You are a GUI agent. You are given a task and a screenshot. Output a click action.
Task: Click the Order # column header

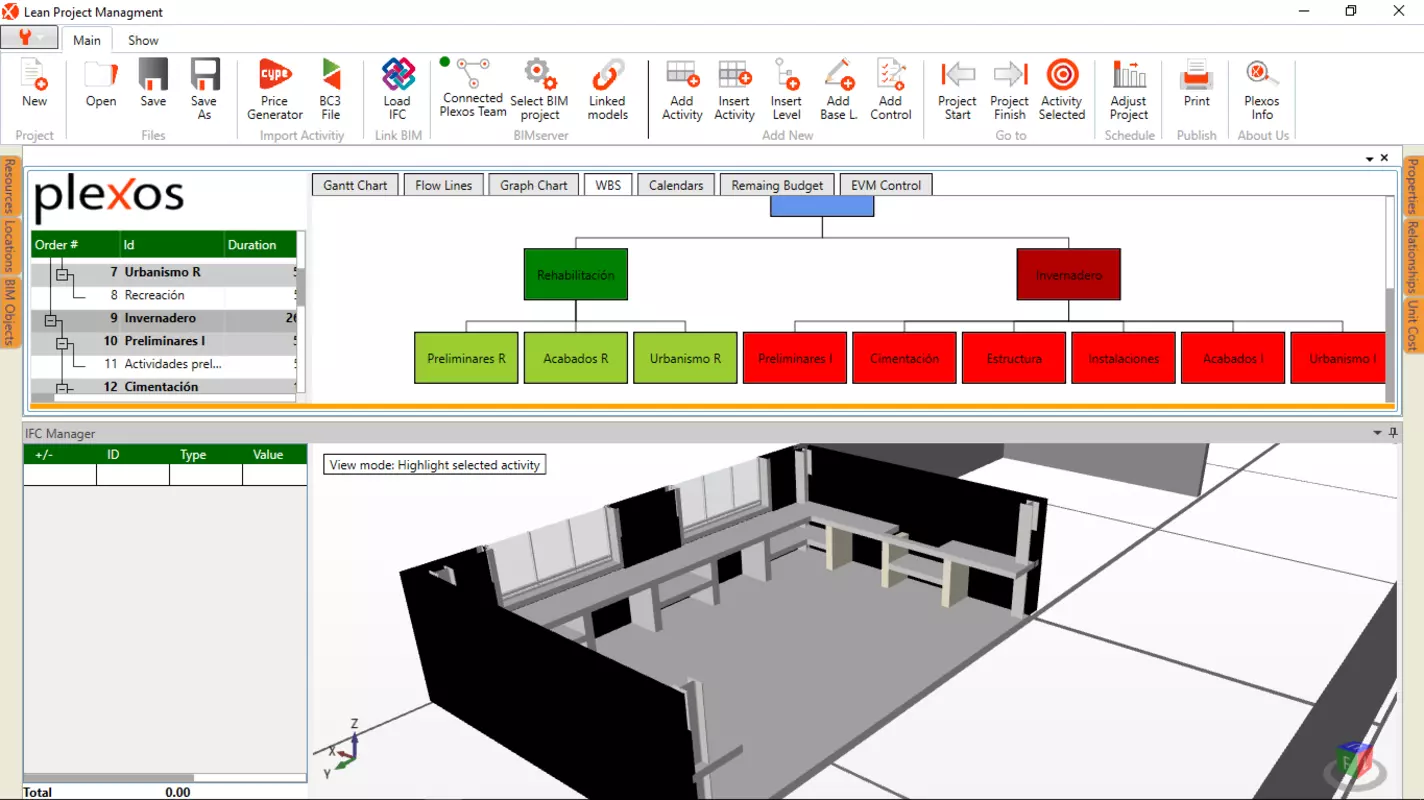[x=74, y=245]
